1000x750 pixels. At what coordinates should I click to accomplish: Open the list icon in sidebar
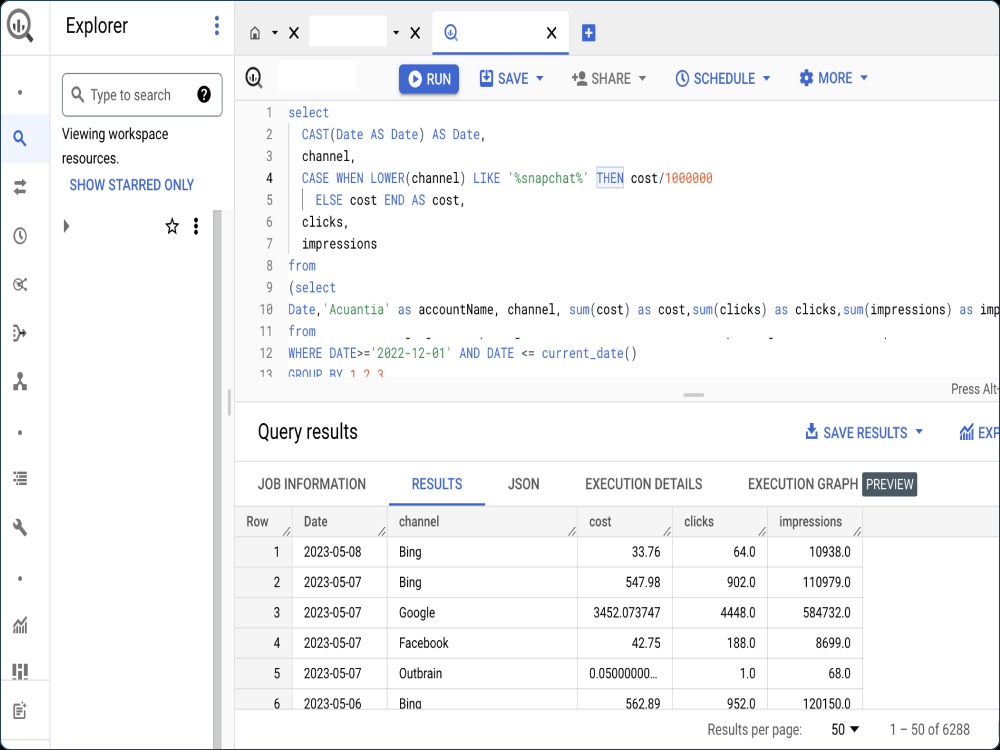[x=20, y=478]
